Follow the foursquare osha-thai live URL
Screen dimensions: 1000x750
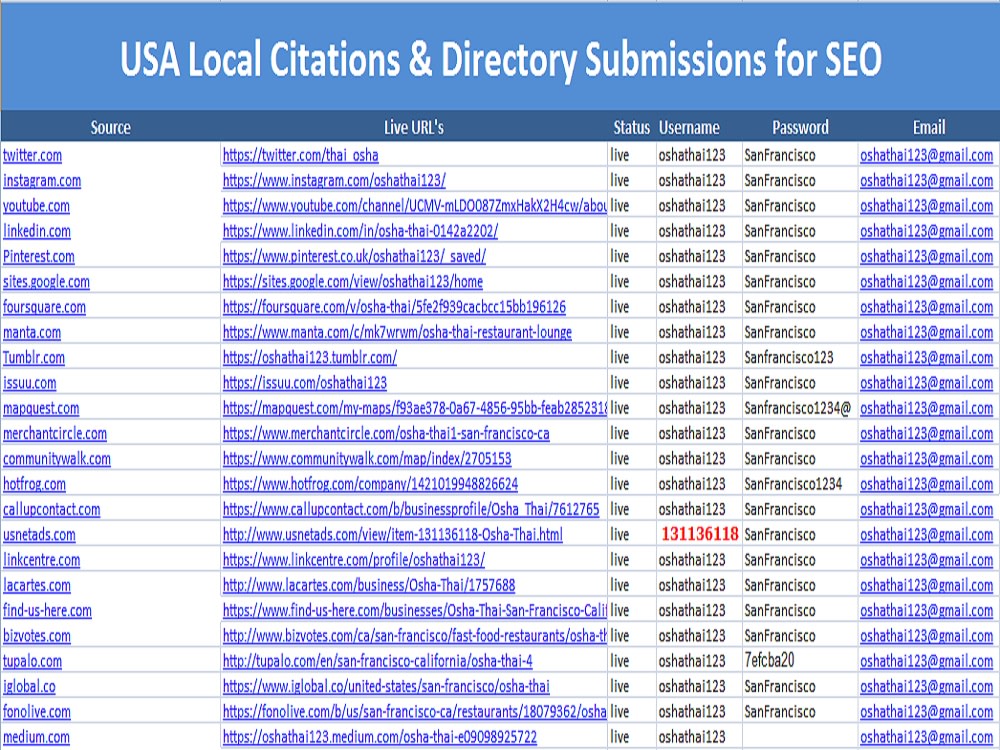394,307
